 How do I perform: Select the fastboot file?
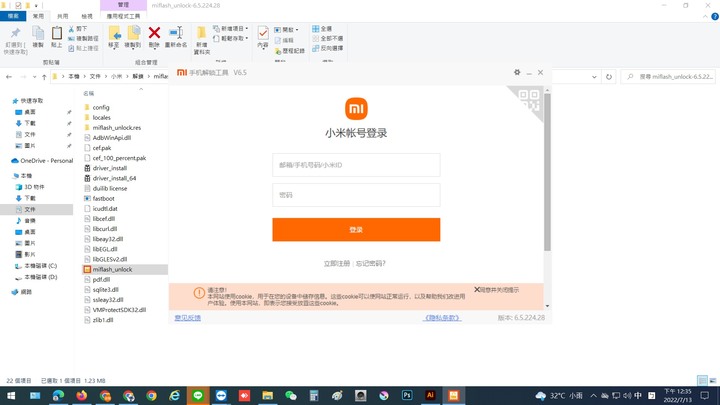[x=103, y=198]
